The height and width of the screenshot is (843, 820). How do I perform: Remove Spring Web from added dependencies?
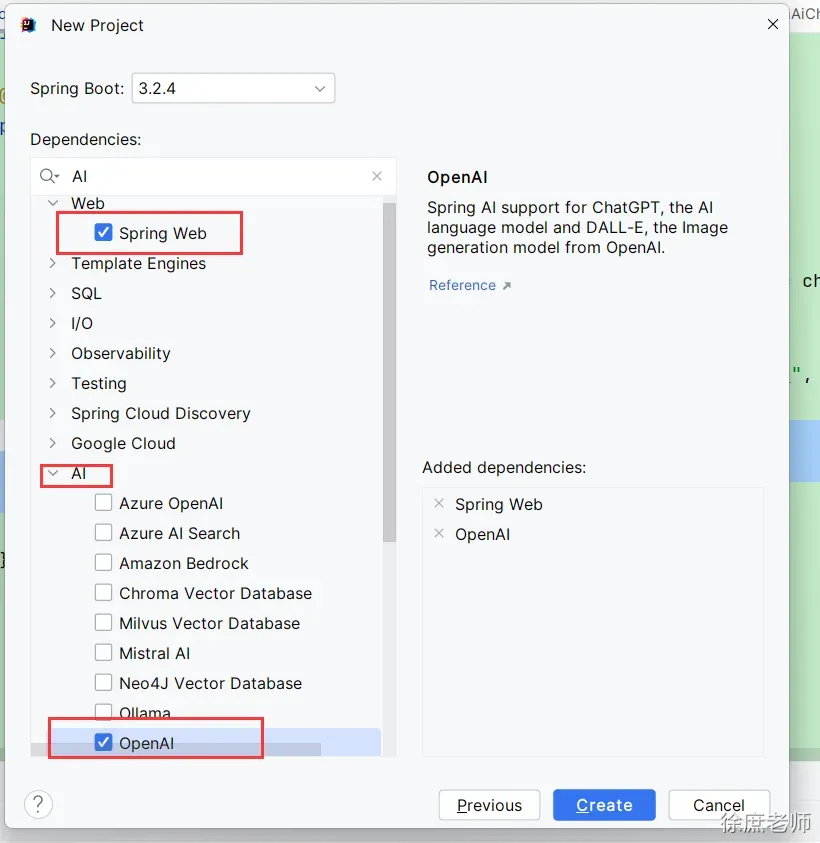pyautogui.click(x=439, y=503)
